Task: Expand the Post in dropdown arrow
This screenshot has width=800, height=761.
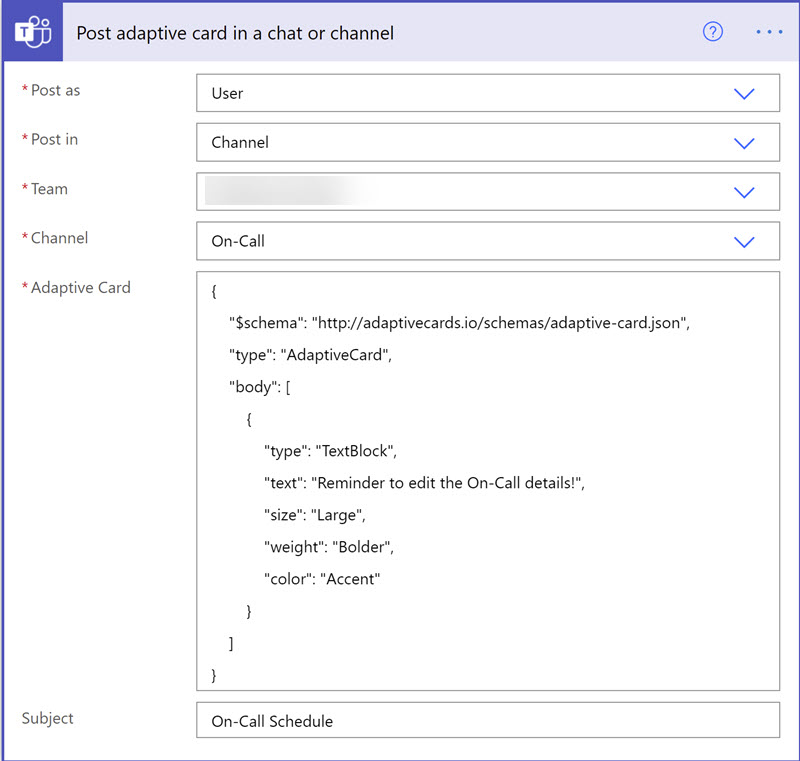Action: pos(744,143)
